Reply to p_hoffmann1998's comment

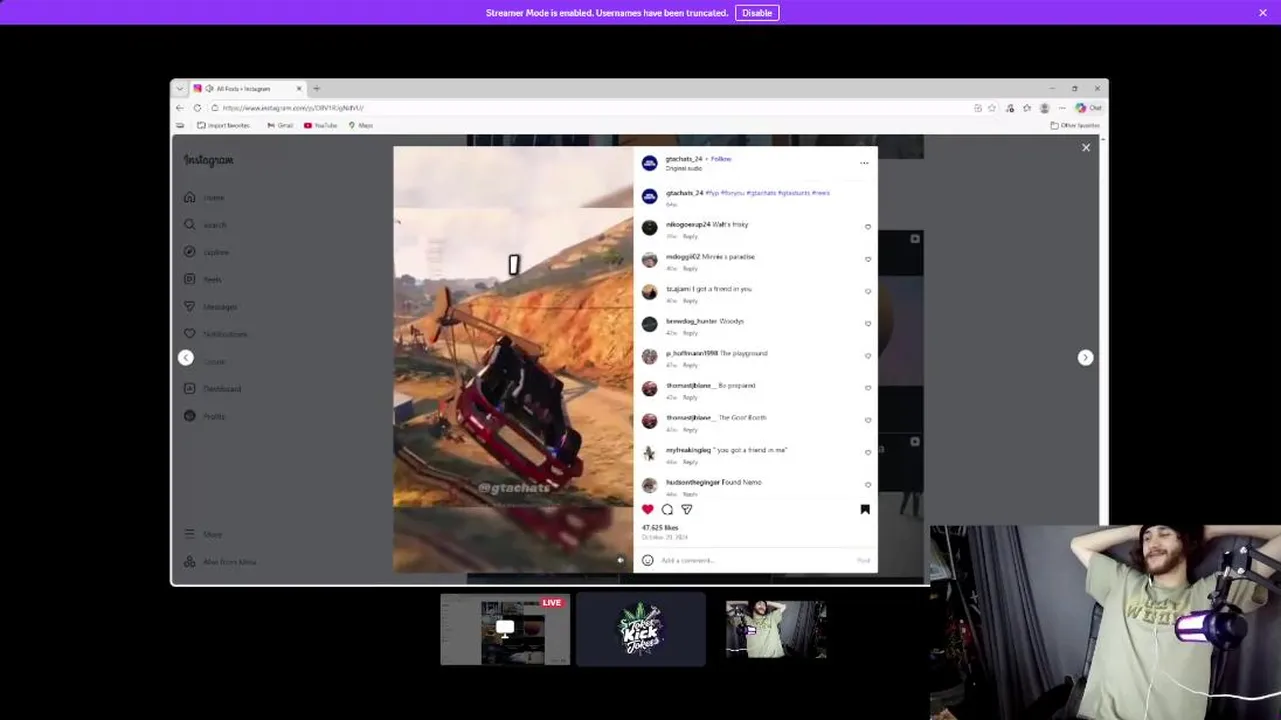pos(690,365)
